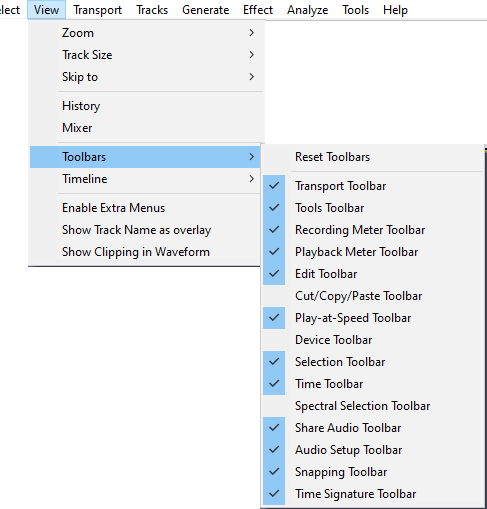Uncheck Tools Toolbar
Viewport: 487px width, 509px height.
[373, 208]
